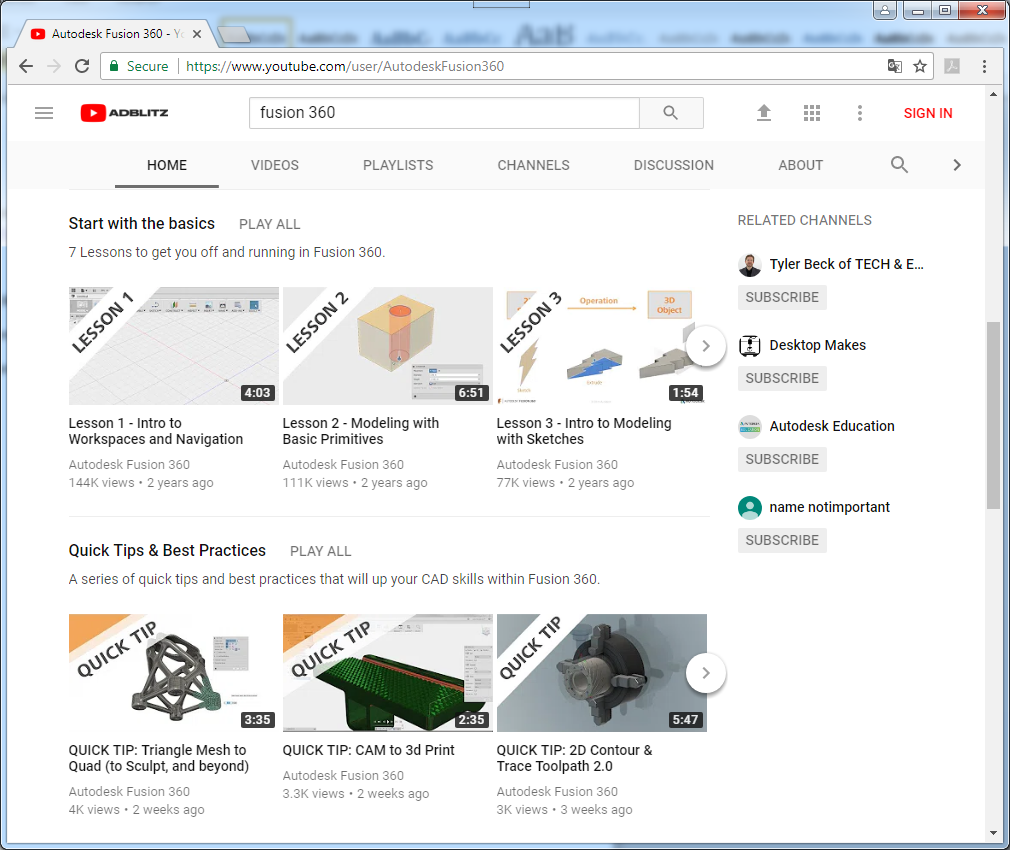Screen dimensions: 1010x850
Task: Open Tyler Beck of TECH channel name
Action: point(846,265)
